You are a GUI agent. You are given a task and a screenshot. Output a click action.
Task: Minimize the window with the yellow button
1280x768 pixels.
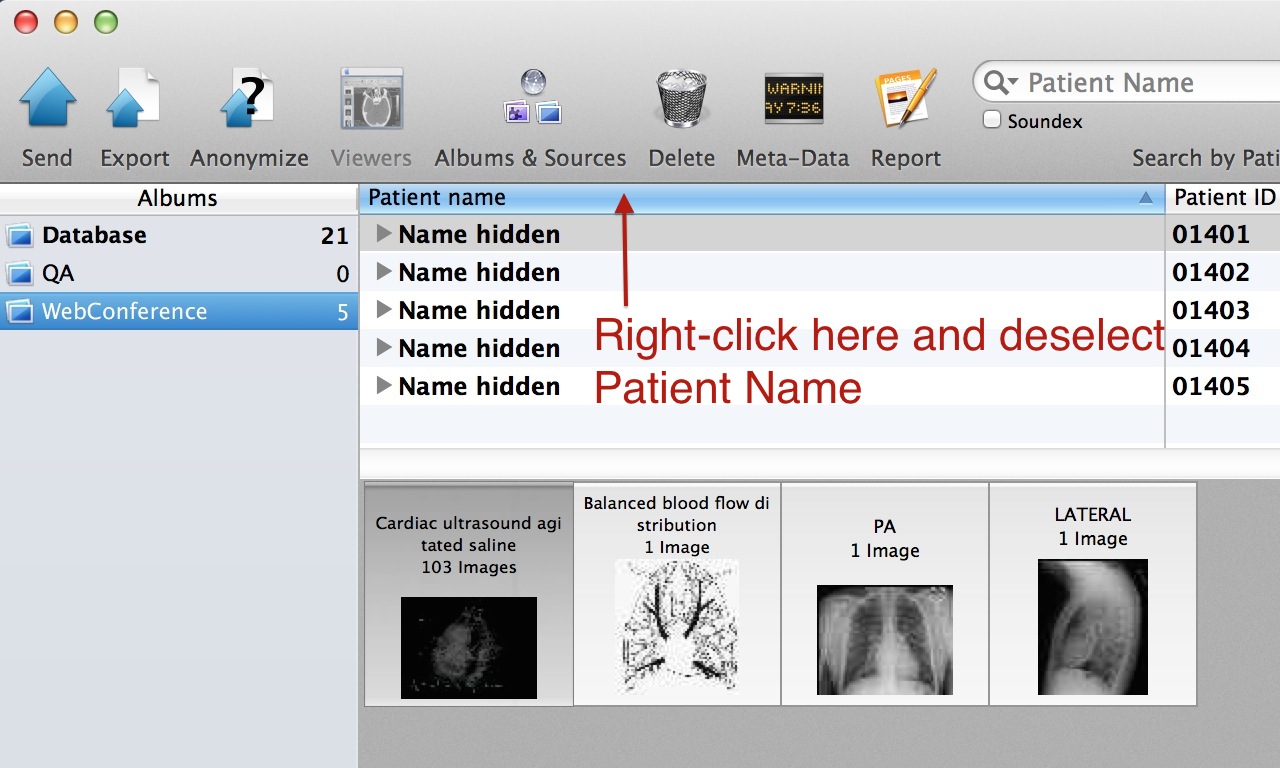[x=66, y=21]
